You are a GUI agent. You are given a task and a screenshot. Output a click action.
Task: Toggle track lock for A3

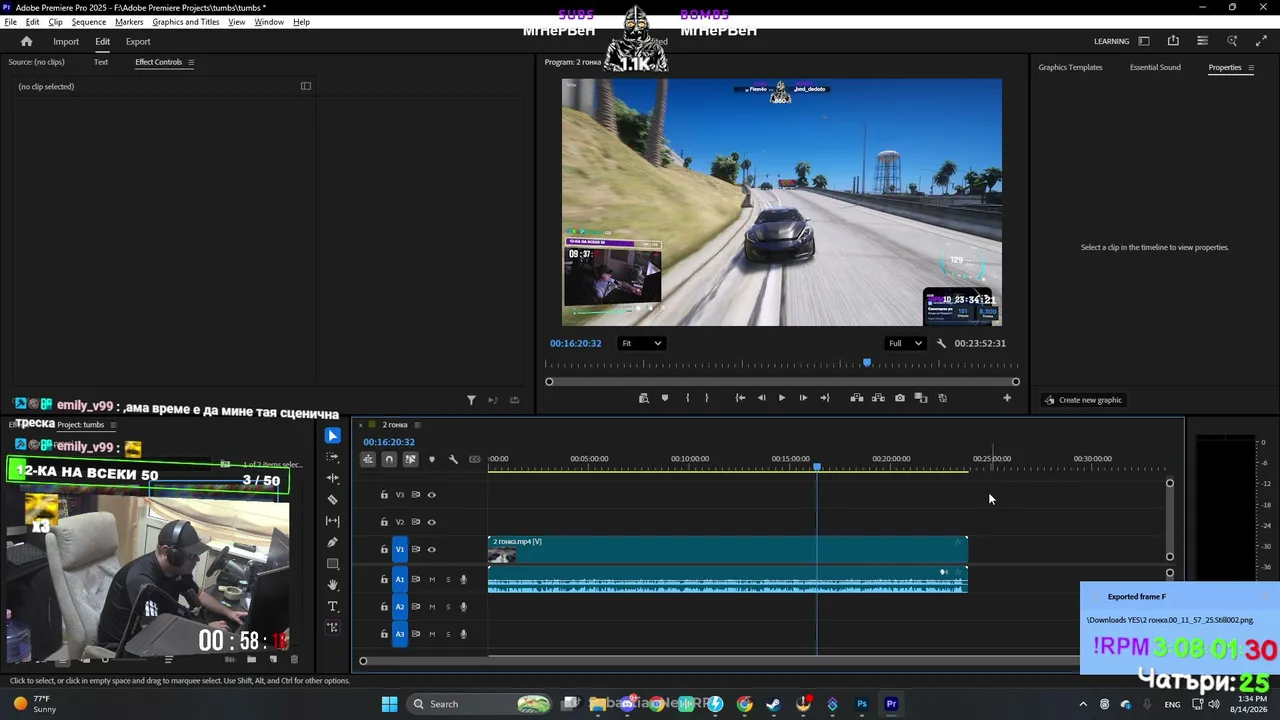(384, 634)
